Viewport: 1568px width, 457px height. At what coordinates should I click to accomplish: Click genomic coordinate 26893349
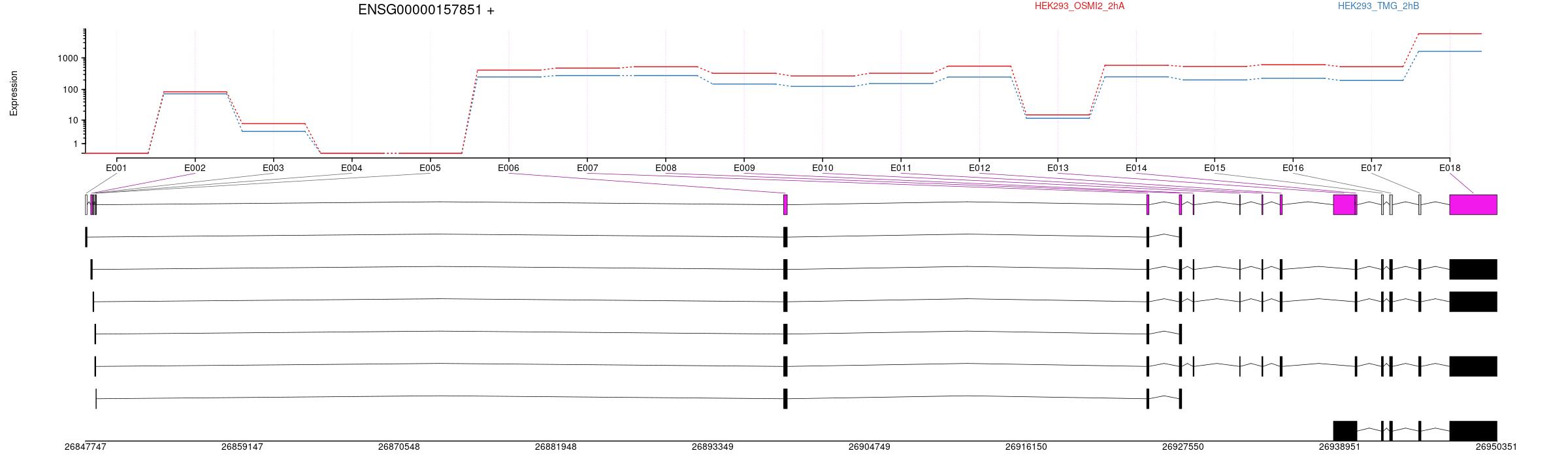713,447
